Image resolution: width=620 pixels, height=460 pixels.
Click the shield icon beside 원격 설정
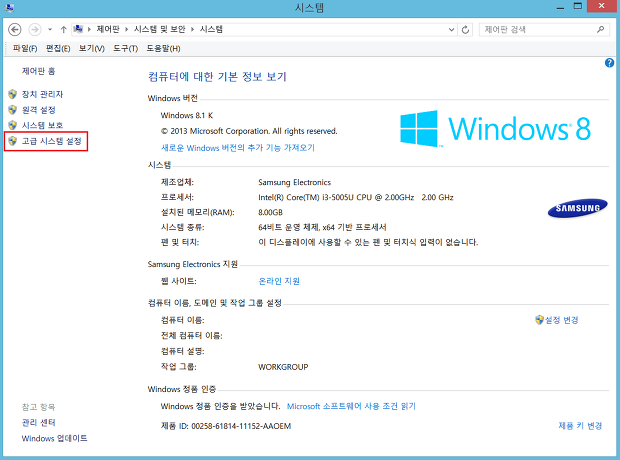(x=13, y=110)
